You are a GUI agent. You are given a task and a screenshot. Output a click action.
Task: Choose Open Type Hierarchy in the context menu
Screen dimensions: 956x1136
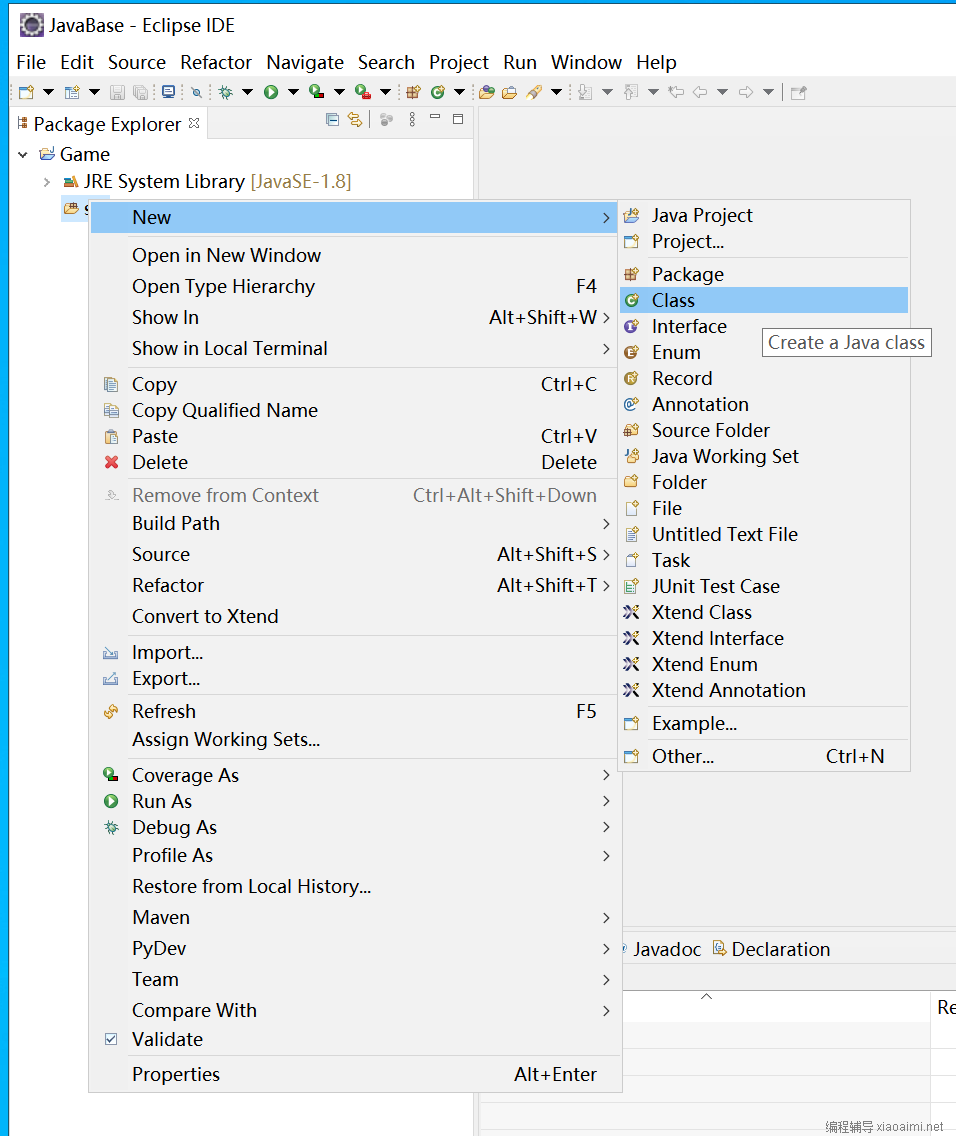pos(355,286)
